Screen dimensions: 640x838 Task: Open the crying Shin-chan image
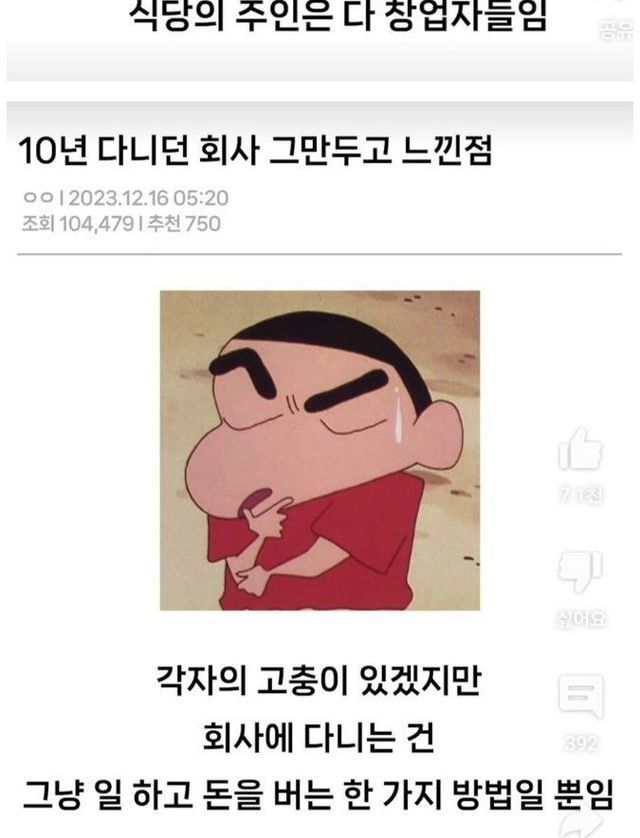(320, 451)
